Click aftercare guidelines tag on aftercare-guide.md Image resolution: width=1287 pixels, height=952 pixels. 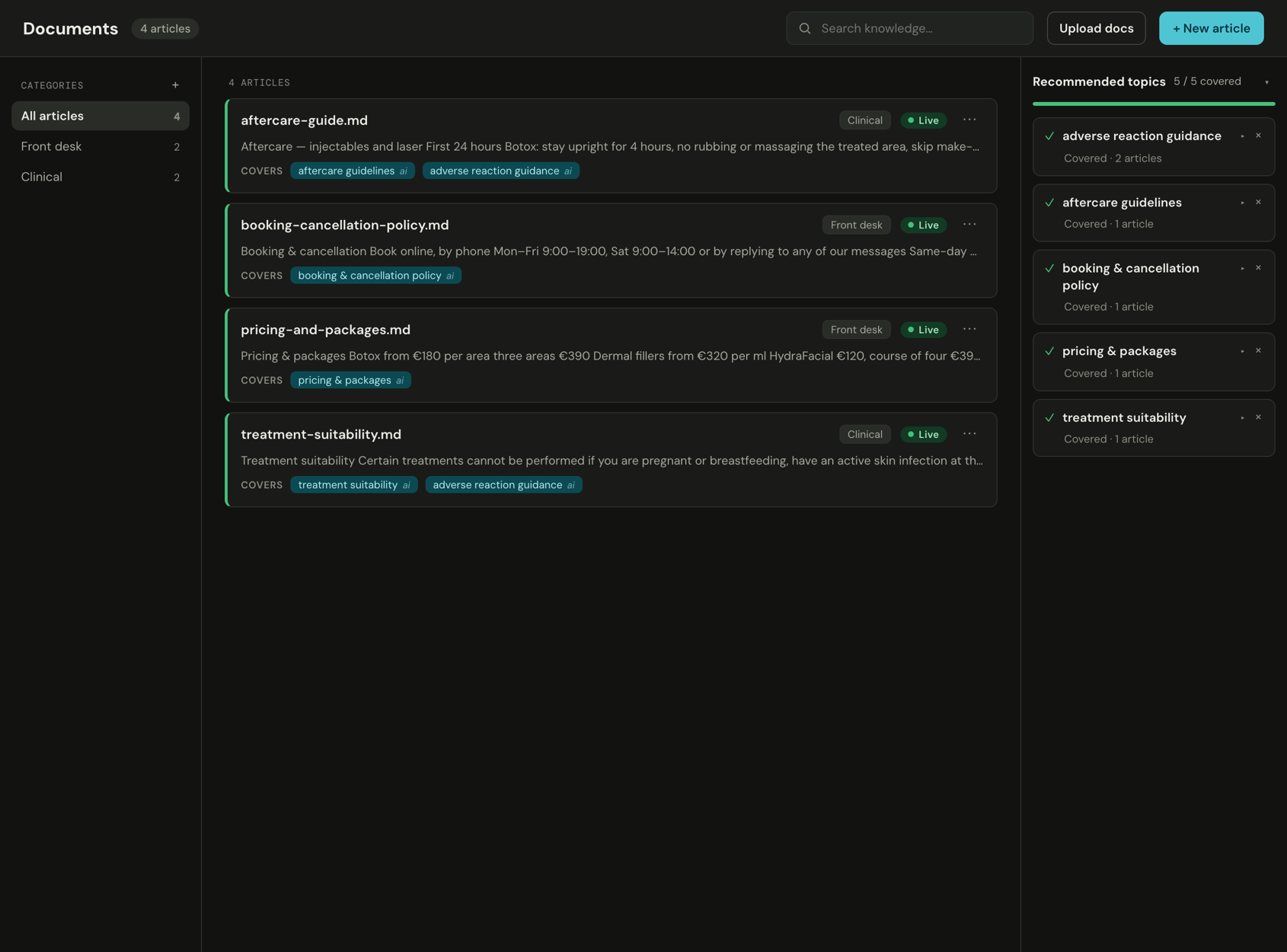(x=352, y=171)
